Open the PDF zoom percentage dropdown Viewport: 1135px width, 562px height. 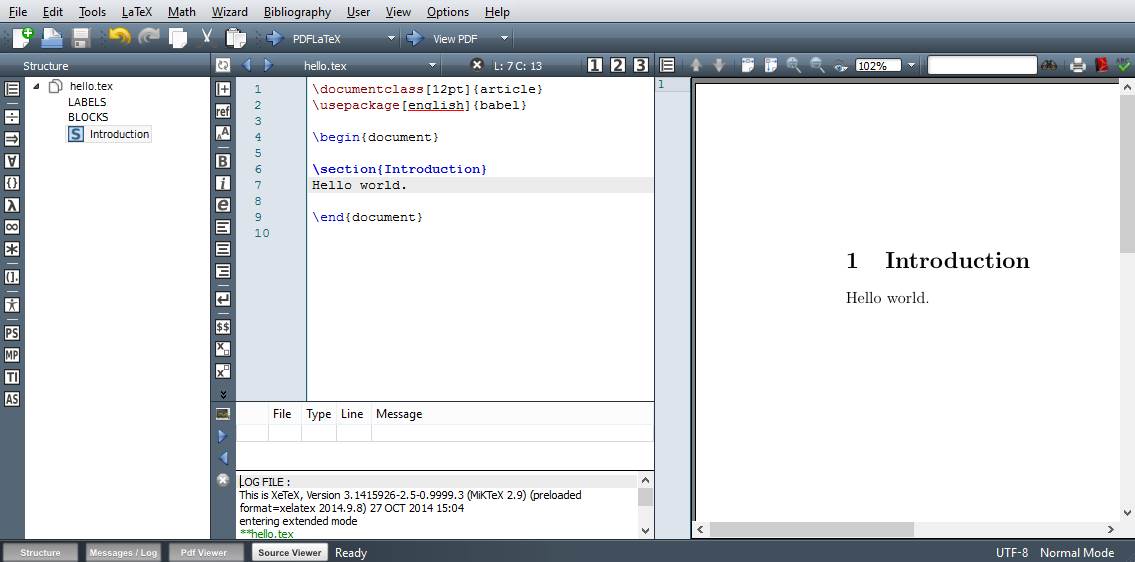point(911,66)
